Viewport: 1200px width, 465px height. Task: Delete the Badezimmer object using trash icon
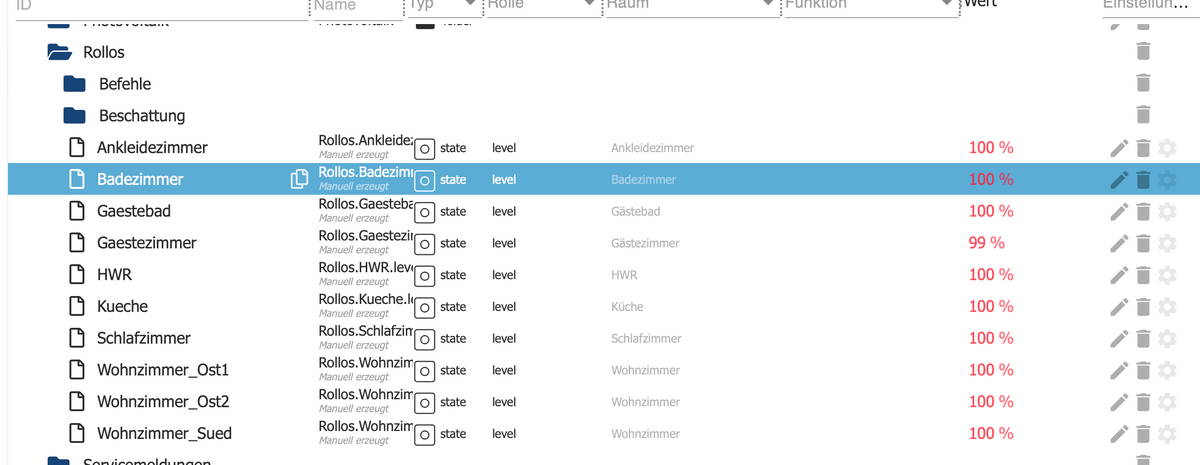pyautogui.click(x=1144, y=180)
